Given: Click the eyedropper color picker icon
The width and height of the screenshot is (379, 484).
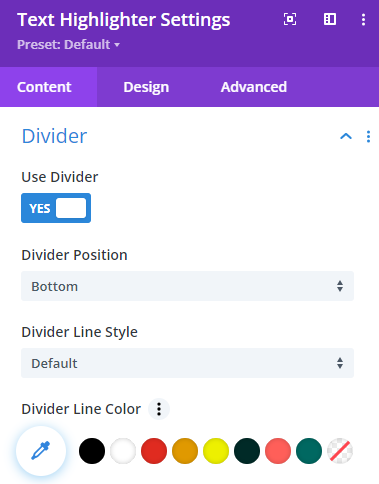Looking at the screenshot, I should (41, 451).
